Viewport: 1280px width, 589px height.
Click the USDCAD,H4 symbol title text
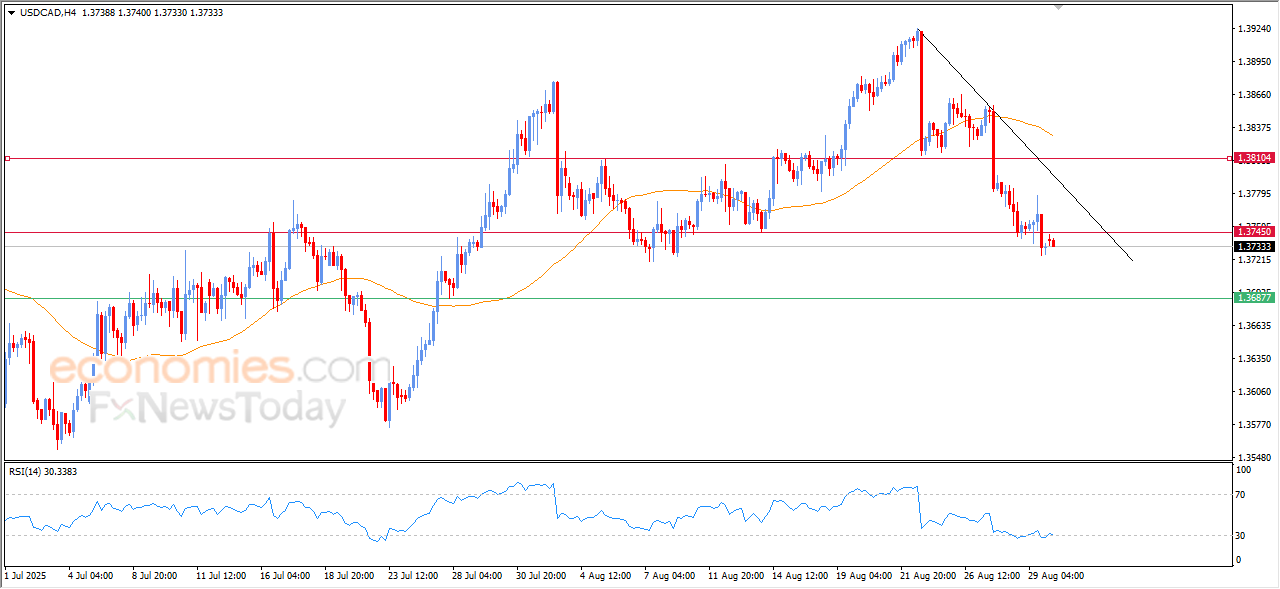(48, 12)
